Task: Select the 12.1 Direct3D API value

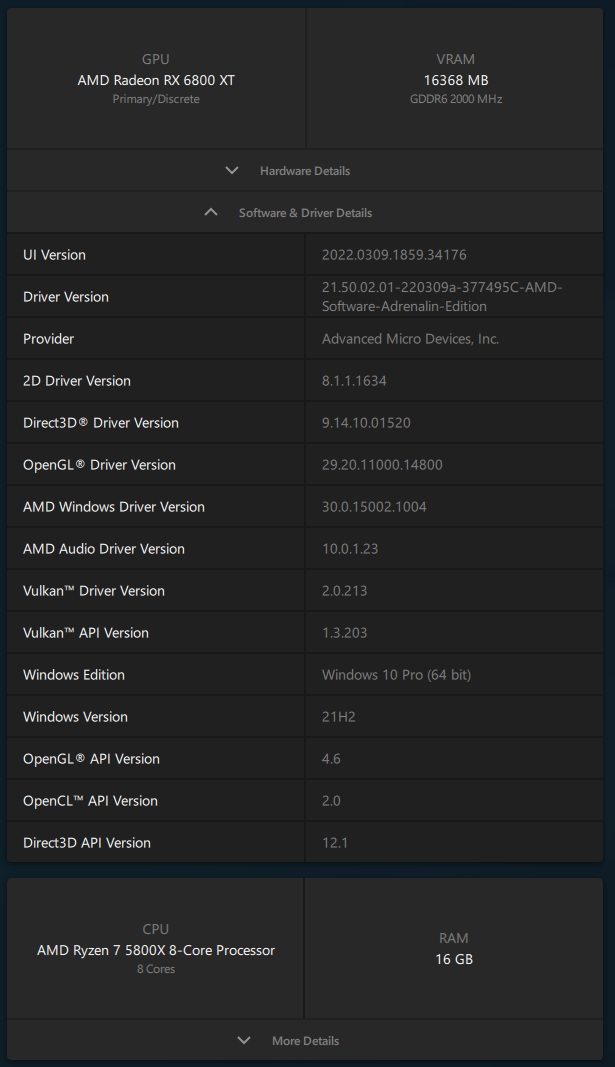Action: [x=335, y=843]
